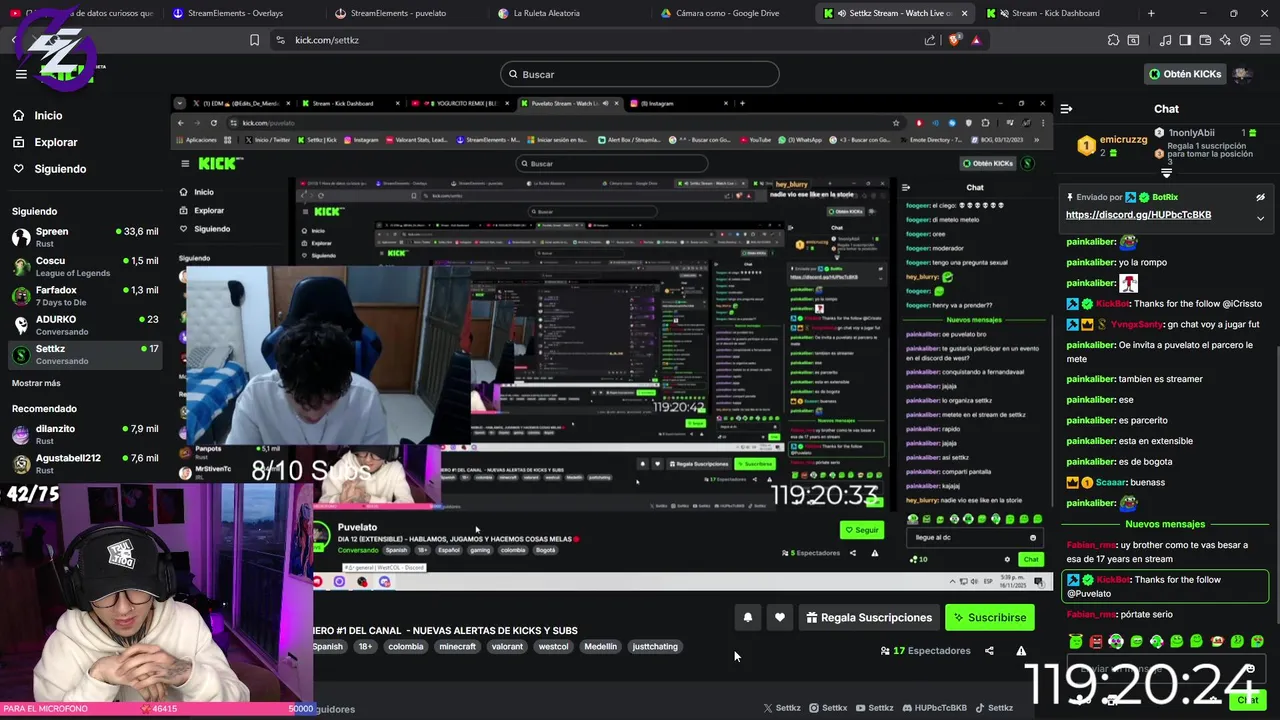The height and width of the screenshot is (720, 1280).
Task: Collapse the pinned message chevron
Action: tap(1261, 218)
